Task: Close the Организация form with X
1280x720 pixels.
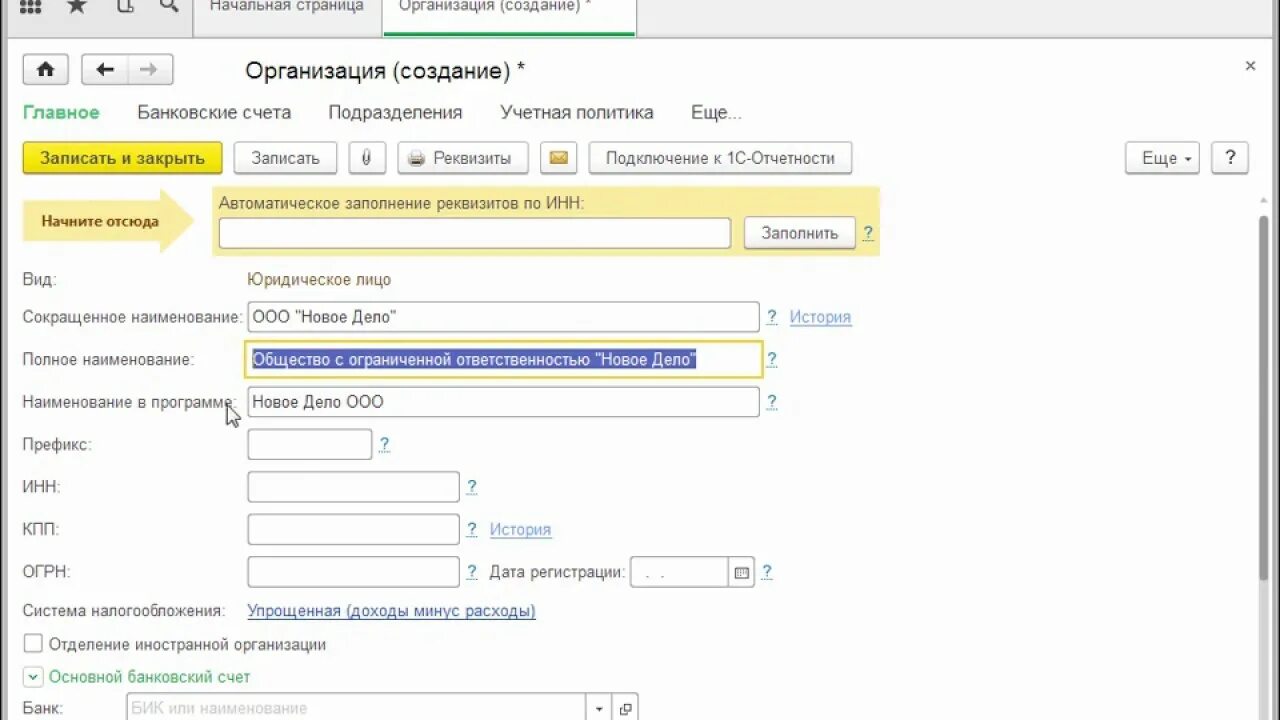Action: click(x=1250, y=66)
